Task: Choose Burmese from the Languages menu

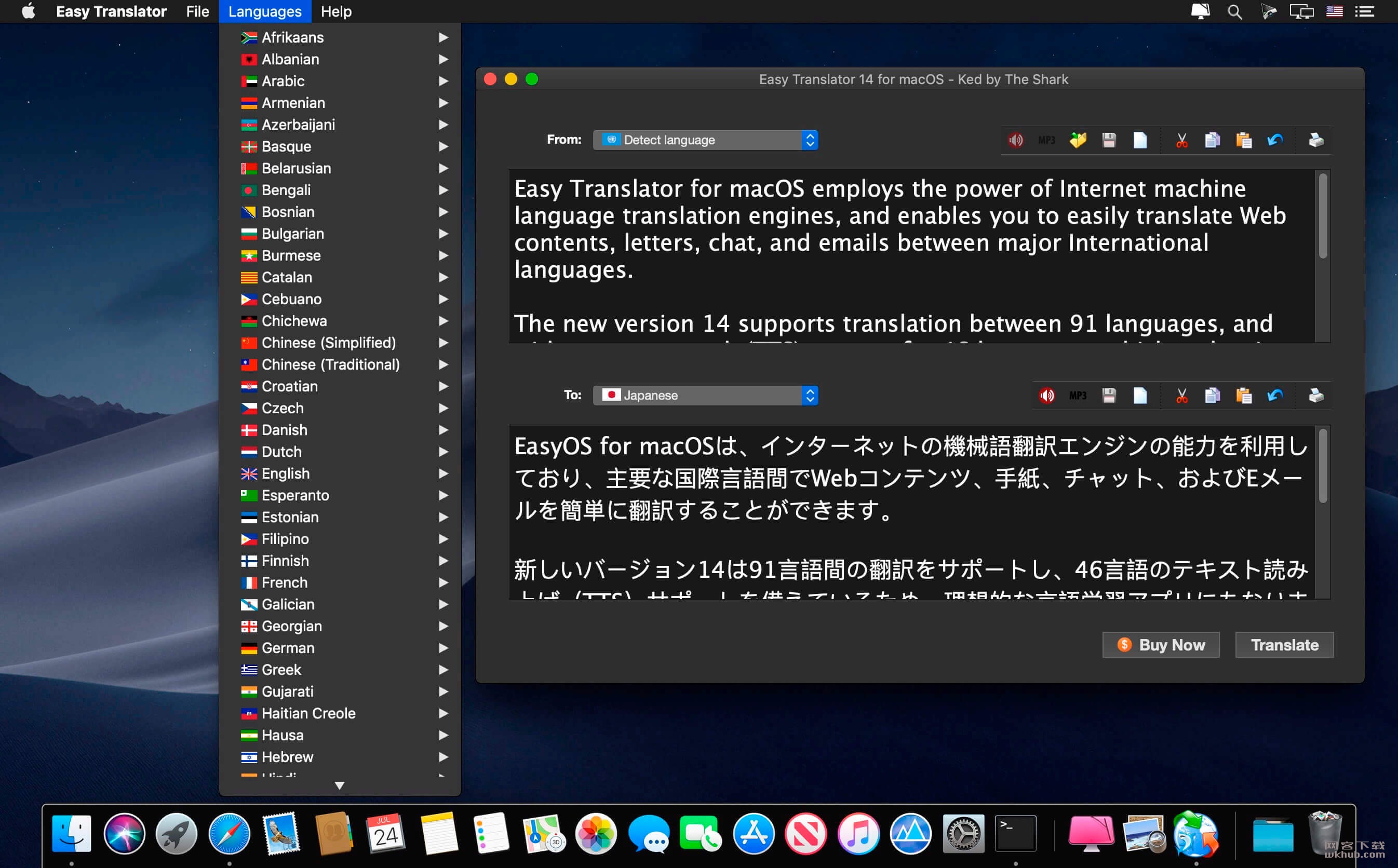Action: [x=340, y=255]
